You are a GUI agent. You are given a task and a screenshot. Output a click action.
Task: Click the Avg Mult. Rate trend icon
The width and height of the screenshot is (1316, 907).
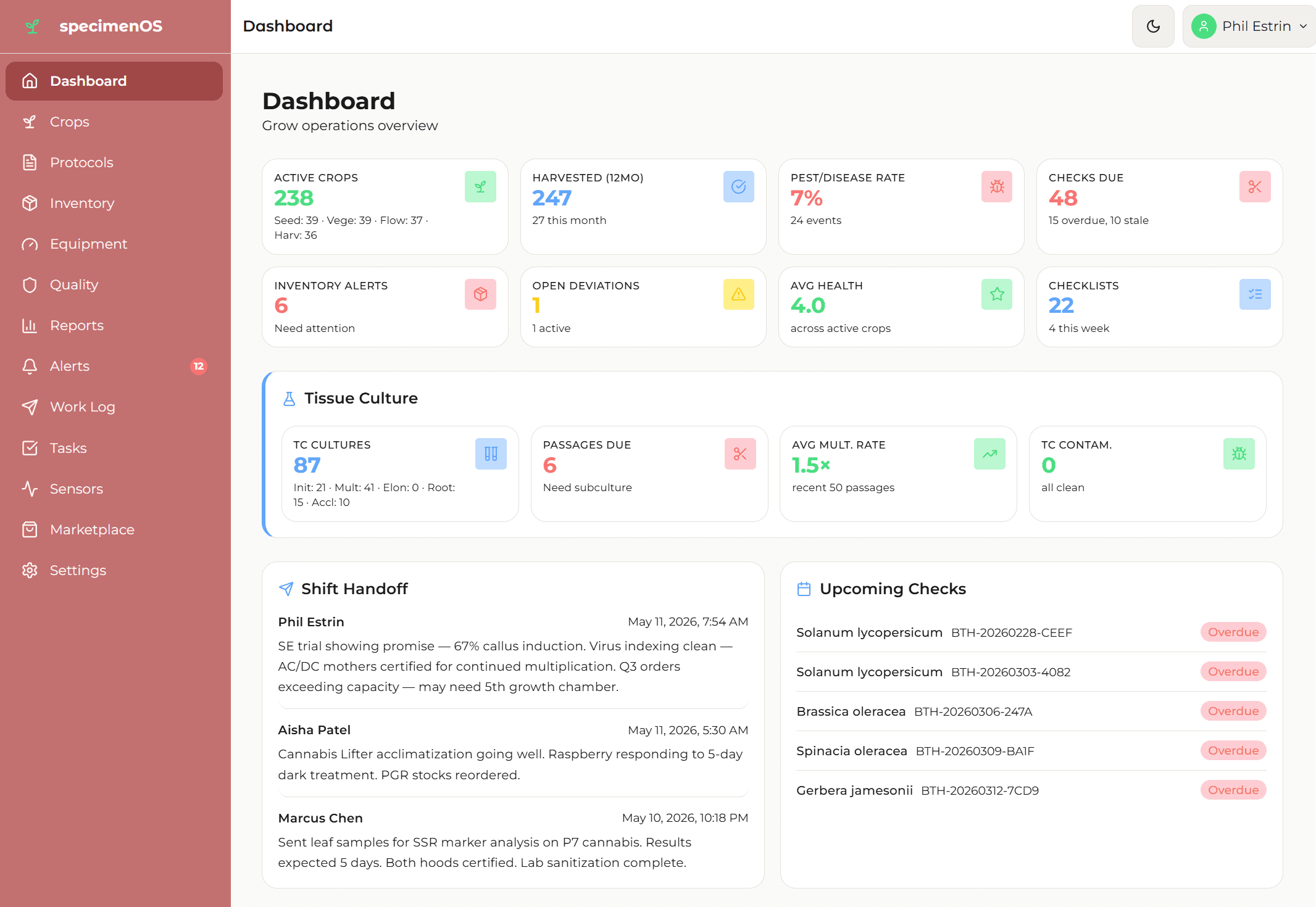point(989,454)
